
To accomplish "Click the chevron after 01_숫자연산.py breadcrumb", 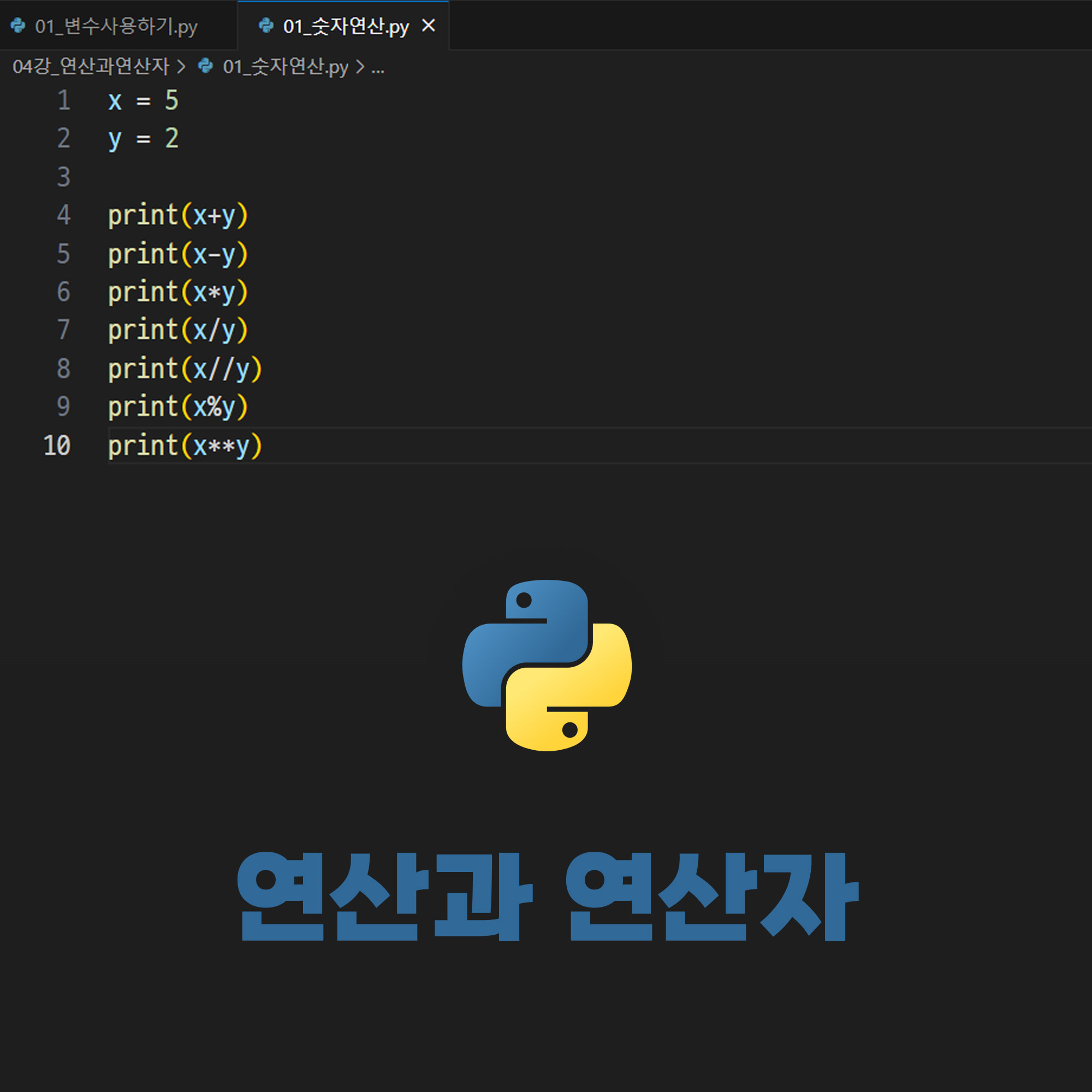I will tap(359, 67).
